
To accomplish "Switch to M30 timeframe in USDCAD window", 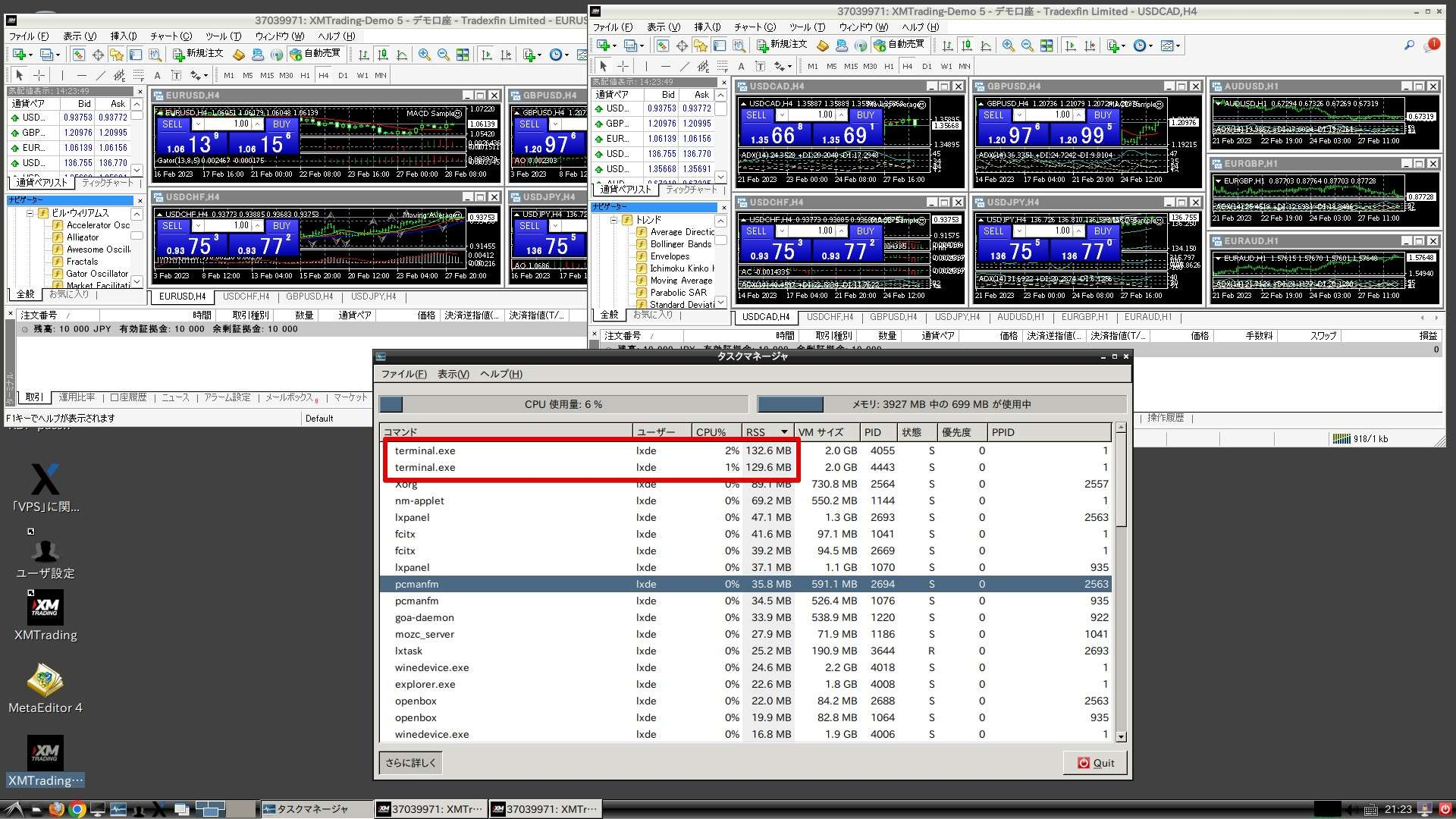I will tap(870, 66).
